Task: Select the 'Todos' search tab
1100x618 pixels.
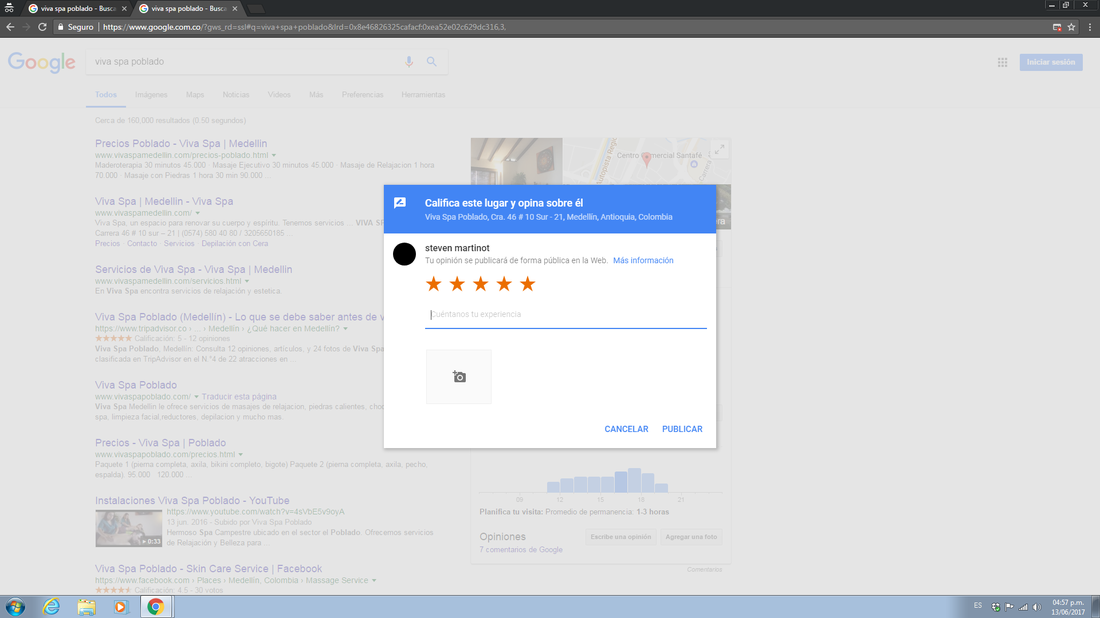Action: tap(106, 95)
